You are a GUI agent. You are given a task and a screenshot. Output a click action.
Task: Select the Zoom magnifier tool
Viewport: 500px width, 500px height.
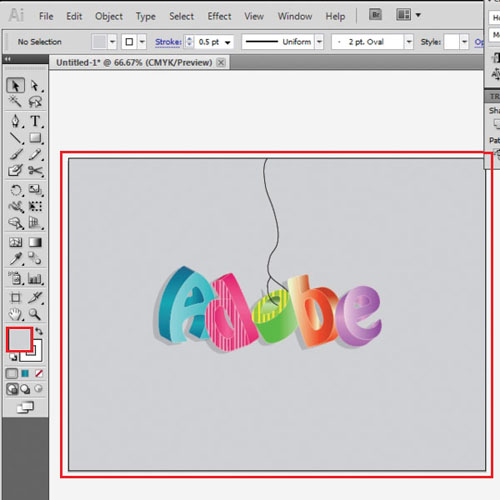point(35,314)
